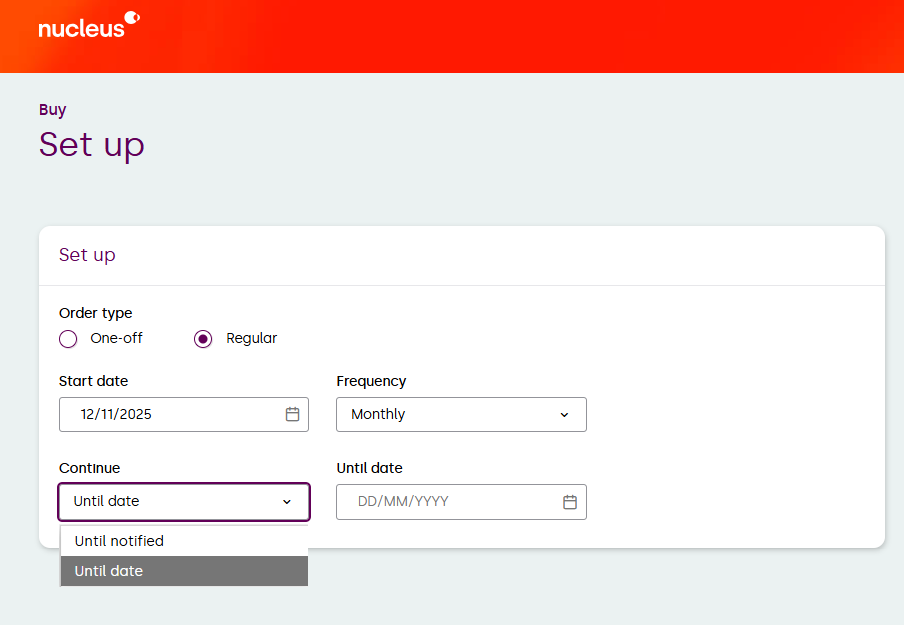Viewport: 904px width, 625px height.
Task: Click inside the Start date input field
Action: pos(170,414)
